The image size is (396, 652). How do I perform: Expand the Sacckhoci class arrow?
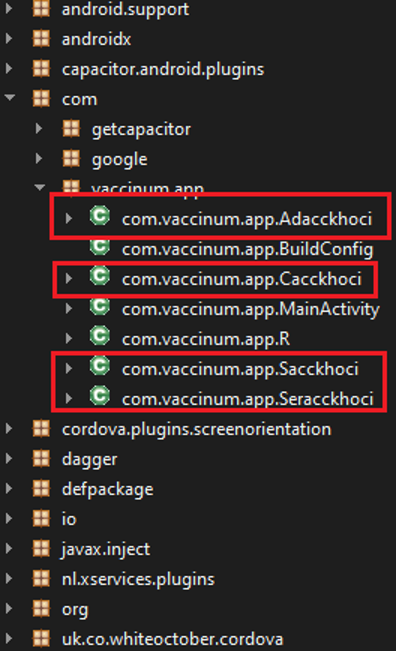click(69, 368)
